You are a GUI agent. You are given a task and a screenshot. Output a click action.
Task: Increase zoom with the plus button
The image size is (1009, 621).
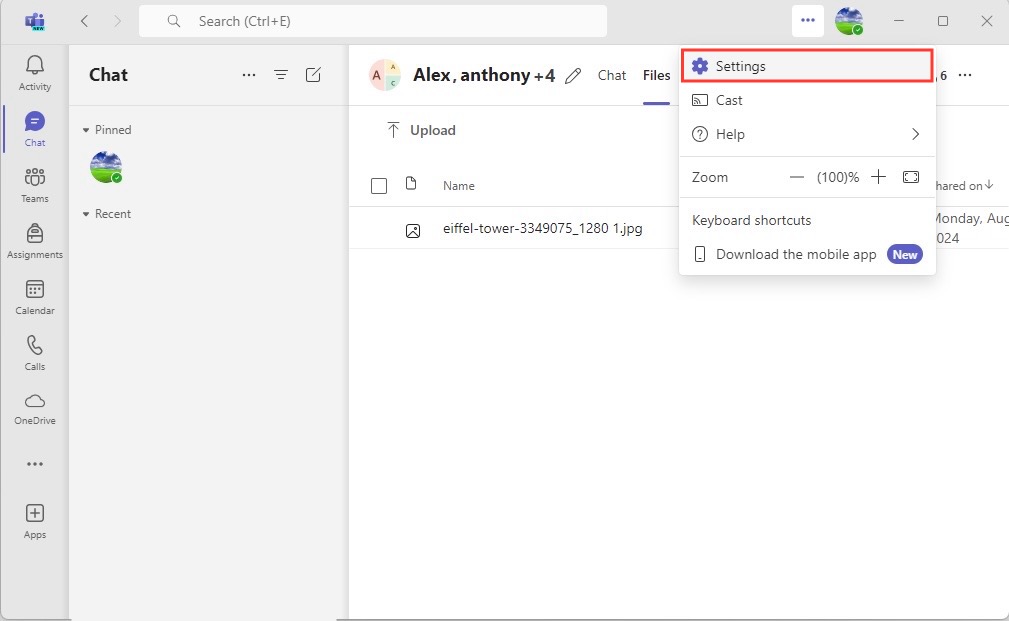point(878,177)
